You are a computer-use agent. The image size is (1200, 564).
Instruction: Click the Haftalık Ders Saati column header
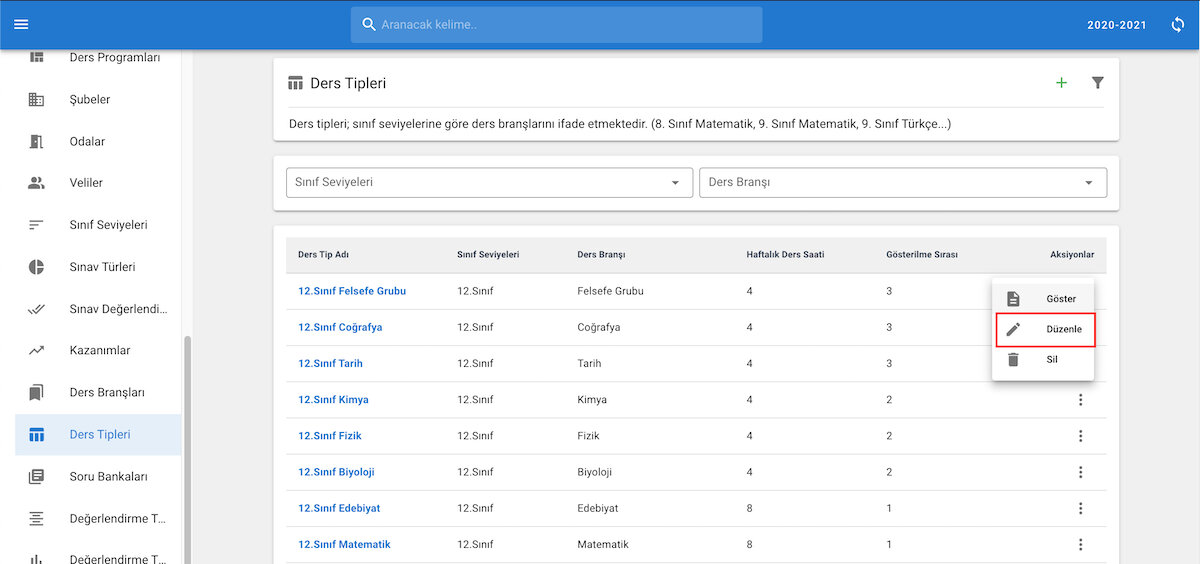785,255
